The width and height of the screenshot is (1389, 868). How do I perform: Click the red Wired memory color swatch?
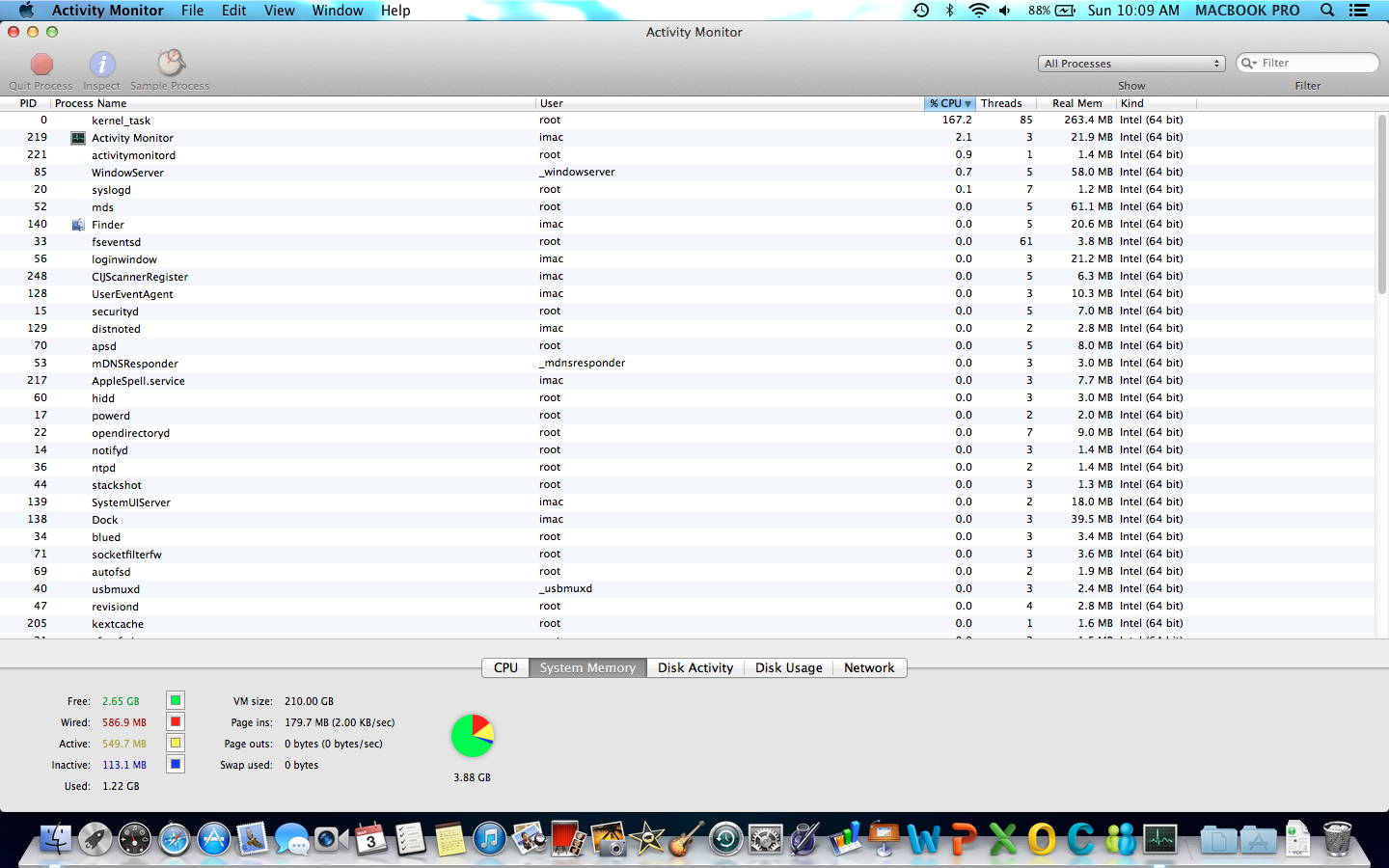pyautogui.click(x=176, y=721)
